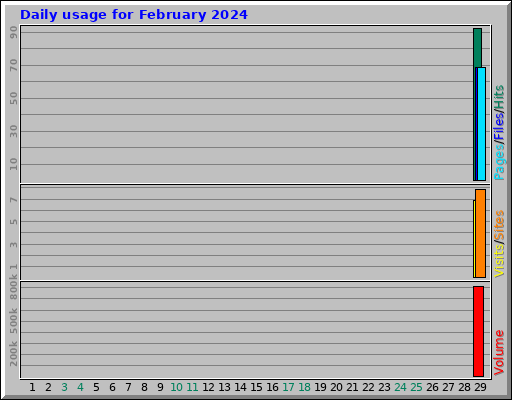Click day label 12 on x-axis
Viewport: 512px width, 400px height.
coord(208,387)
